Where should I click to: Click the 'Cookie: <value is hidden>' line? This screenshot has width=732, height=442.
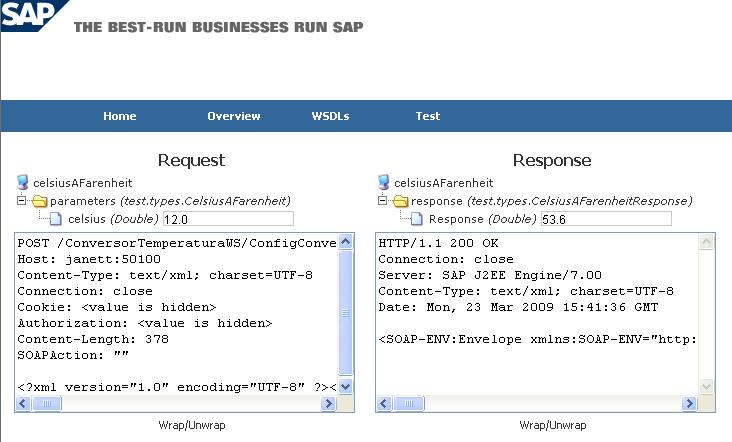point(117,307)
